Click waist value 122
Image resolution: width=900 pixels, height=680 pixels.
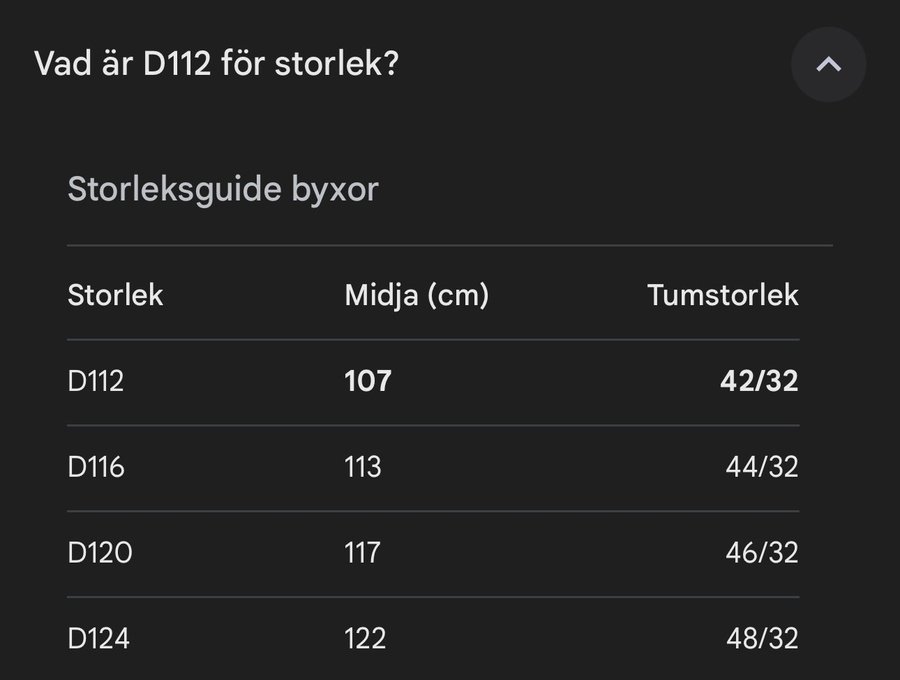click(365, 638)
